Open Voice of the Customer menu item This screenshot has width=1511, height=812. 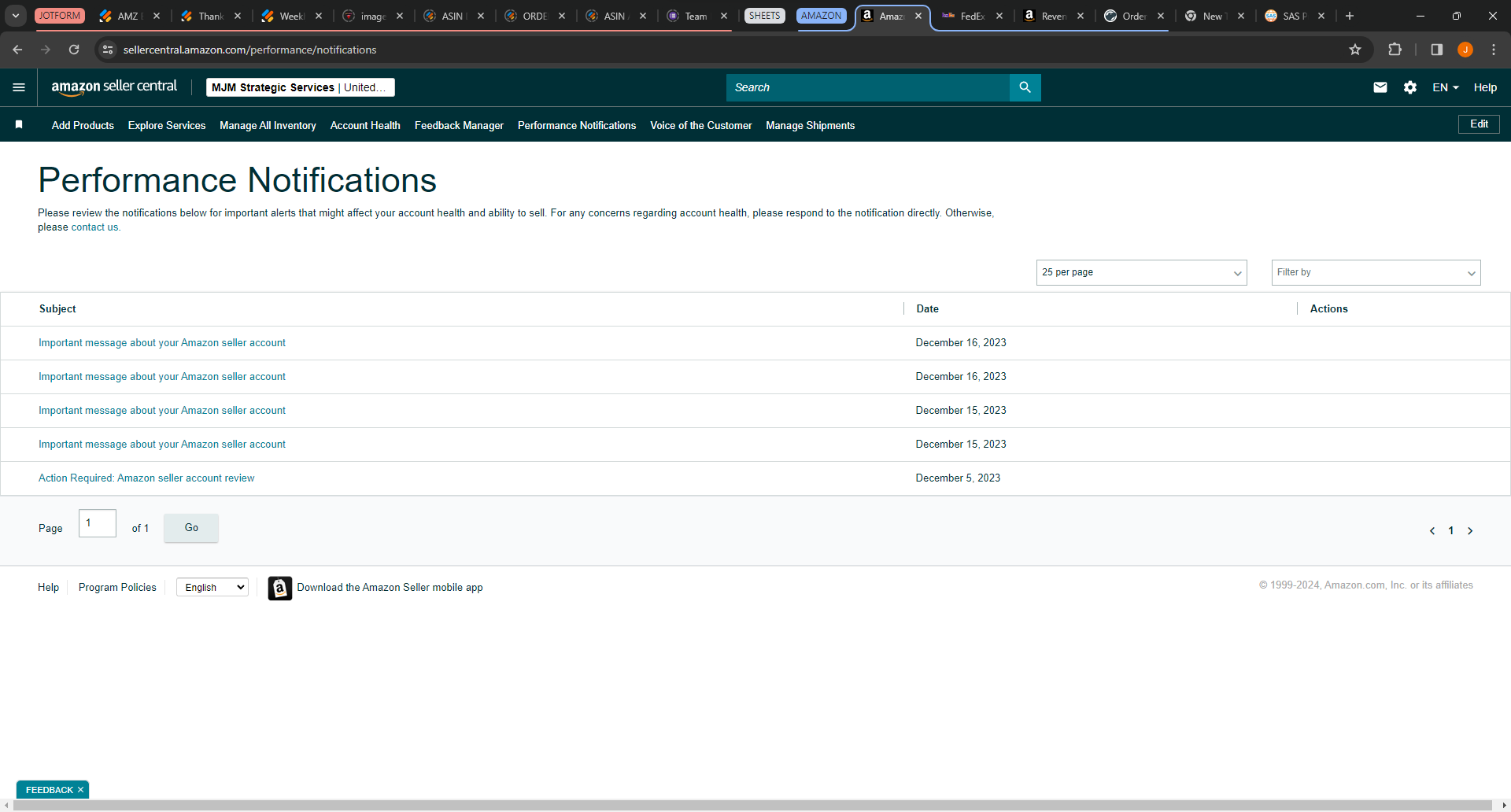coord(701,125)
